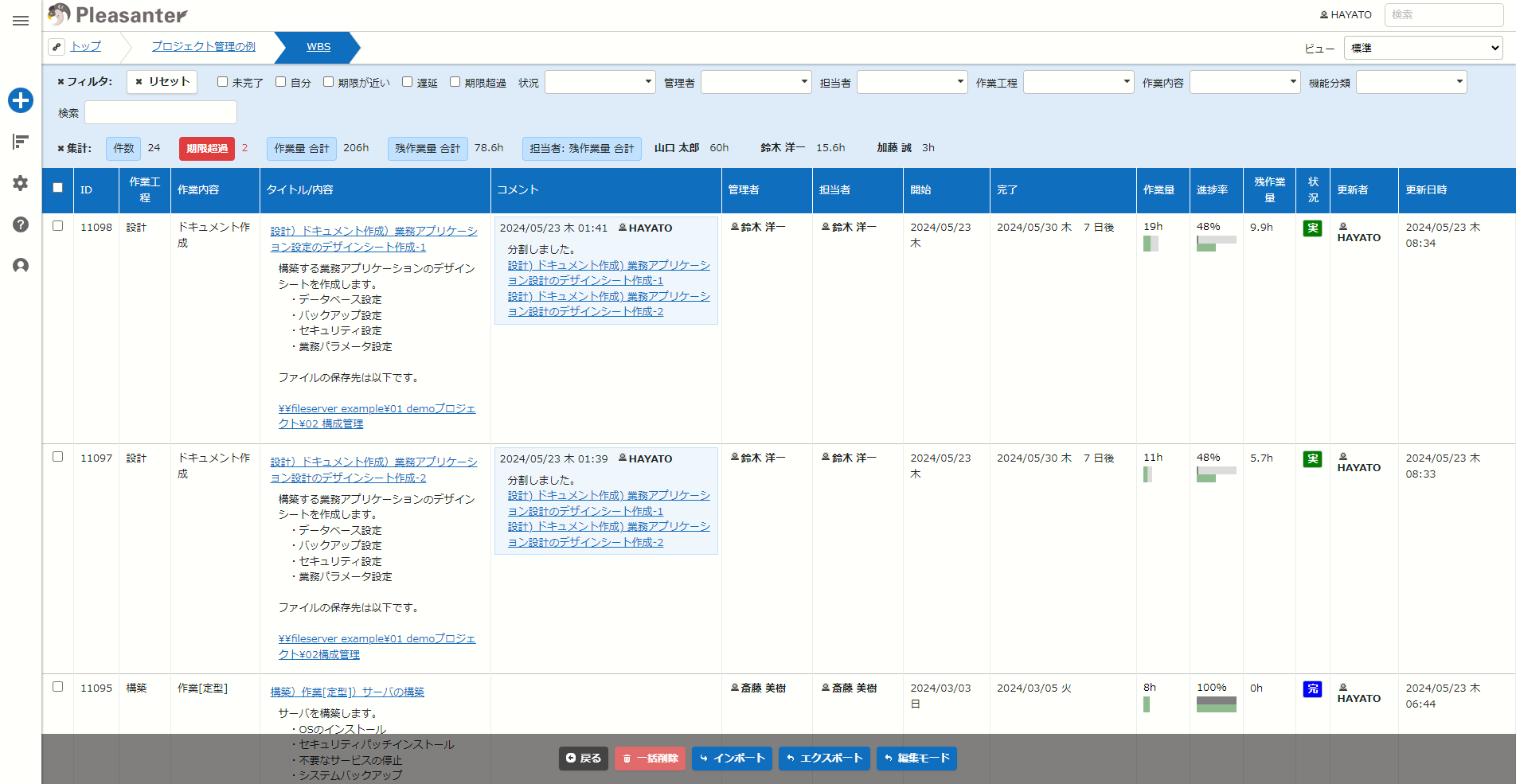Open the 状況 filter dropdown
This screenshot has height=784, width=1516.
point(600,82)
